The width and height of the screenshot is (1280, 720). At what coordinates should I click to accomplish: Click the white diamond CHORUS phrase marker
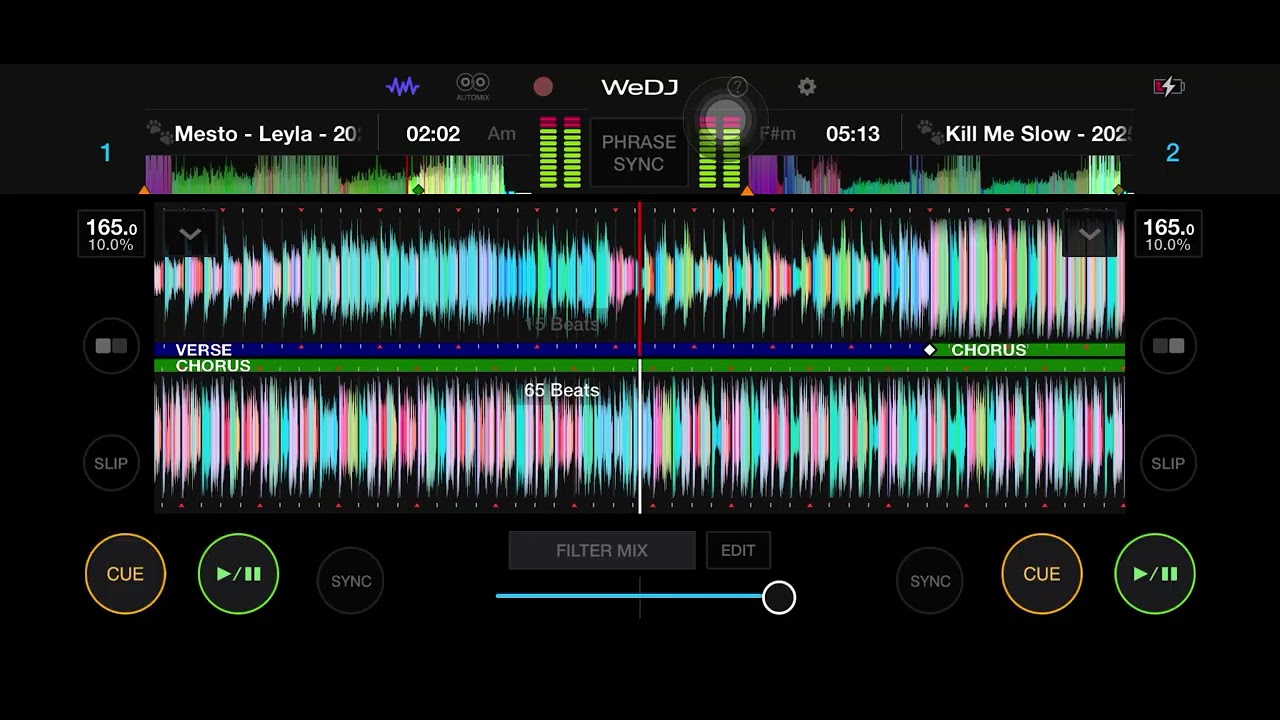(930, 350)
